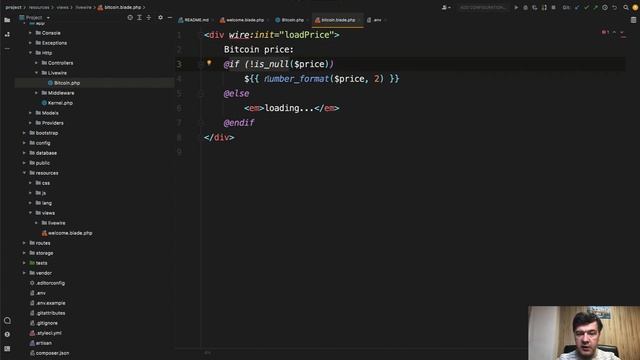Screen dimensions: 640x360
Task: Click the Git push arrow icon
Action: 596,7
